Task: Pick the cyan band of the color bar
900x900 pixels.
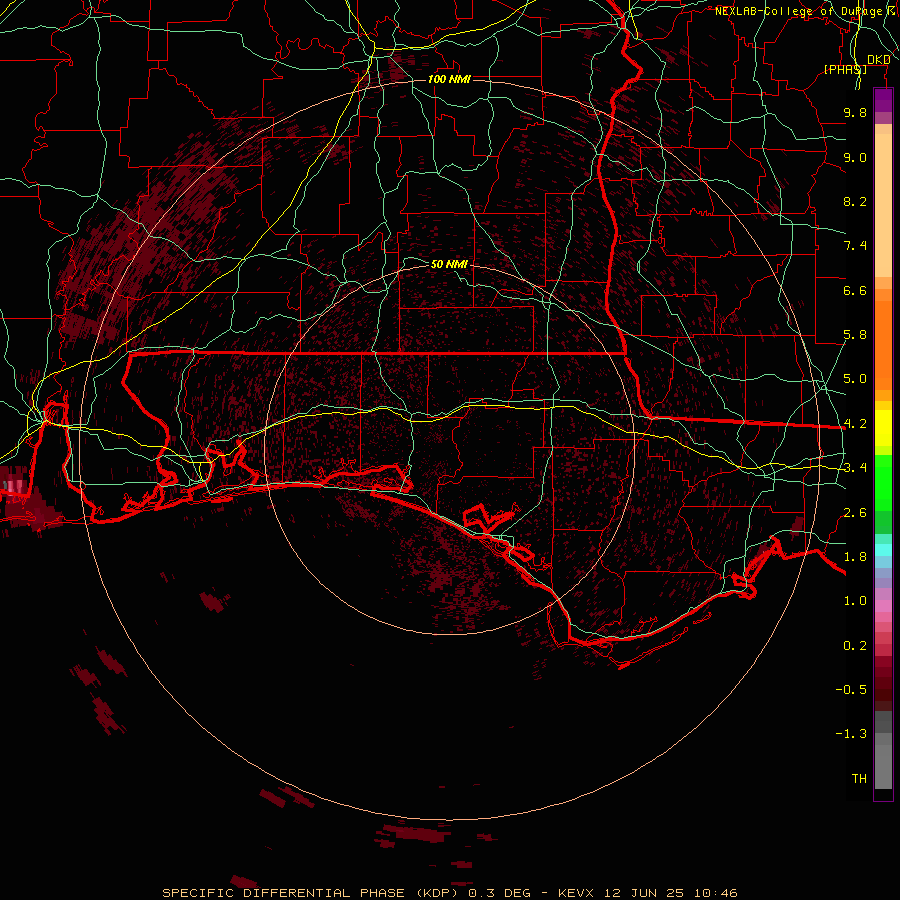Action: (883, 550)
